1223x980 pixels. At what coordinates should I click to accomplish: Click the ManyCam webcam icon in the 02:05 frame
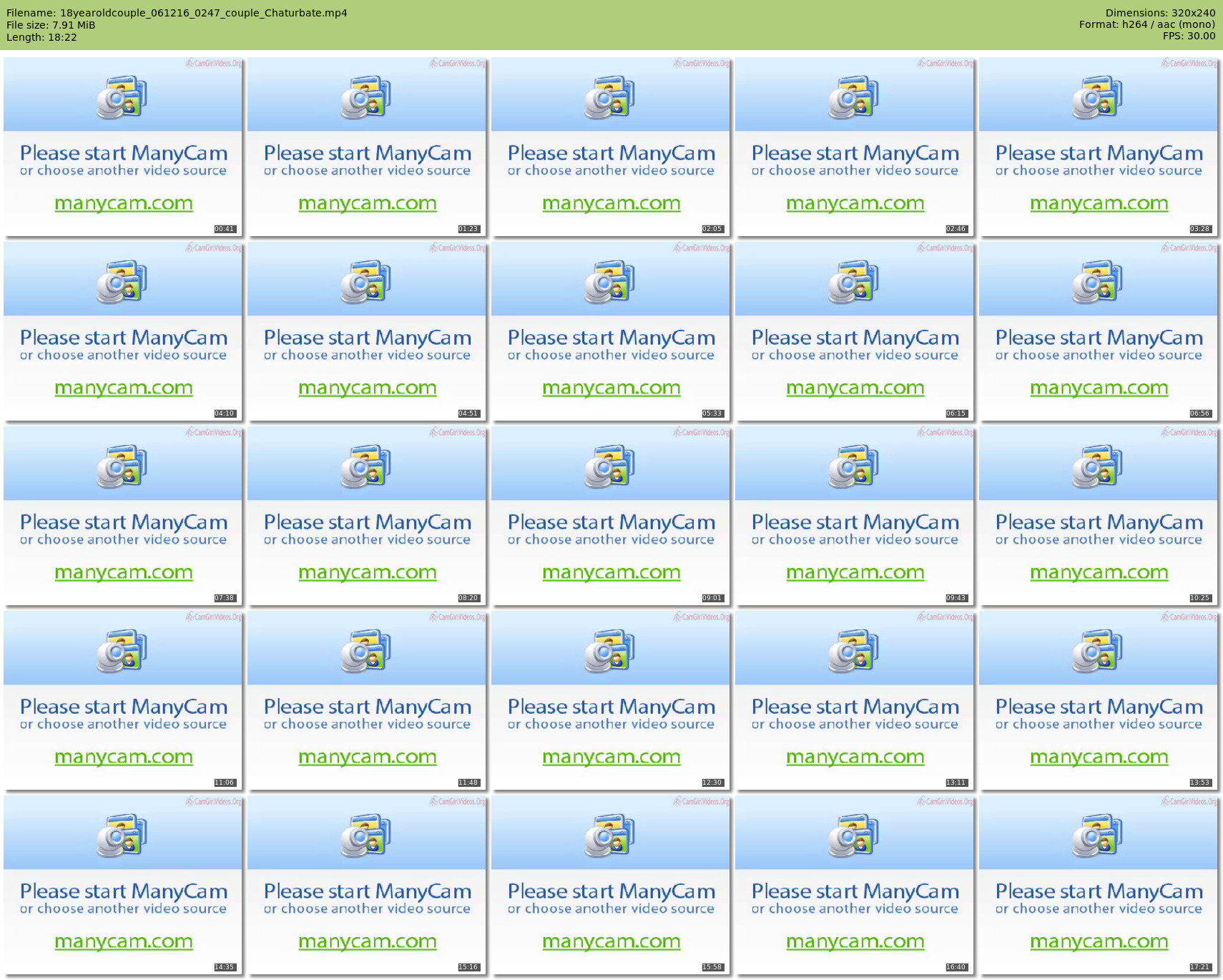(x=609, y=97)
